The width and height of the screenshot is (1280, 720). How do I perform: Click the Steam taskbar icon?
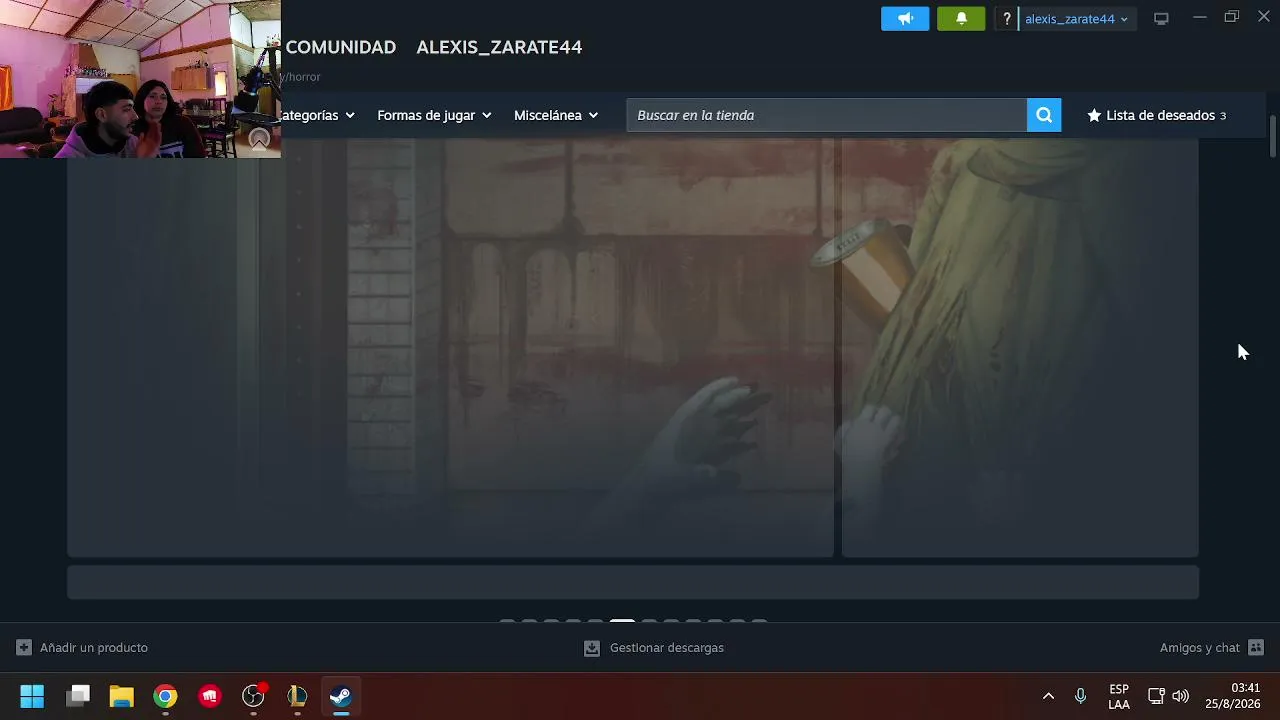(x=341, y=696)
